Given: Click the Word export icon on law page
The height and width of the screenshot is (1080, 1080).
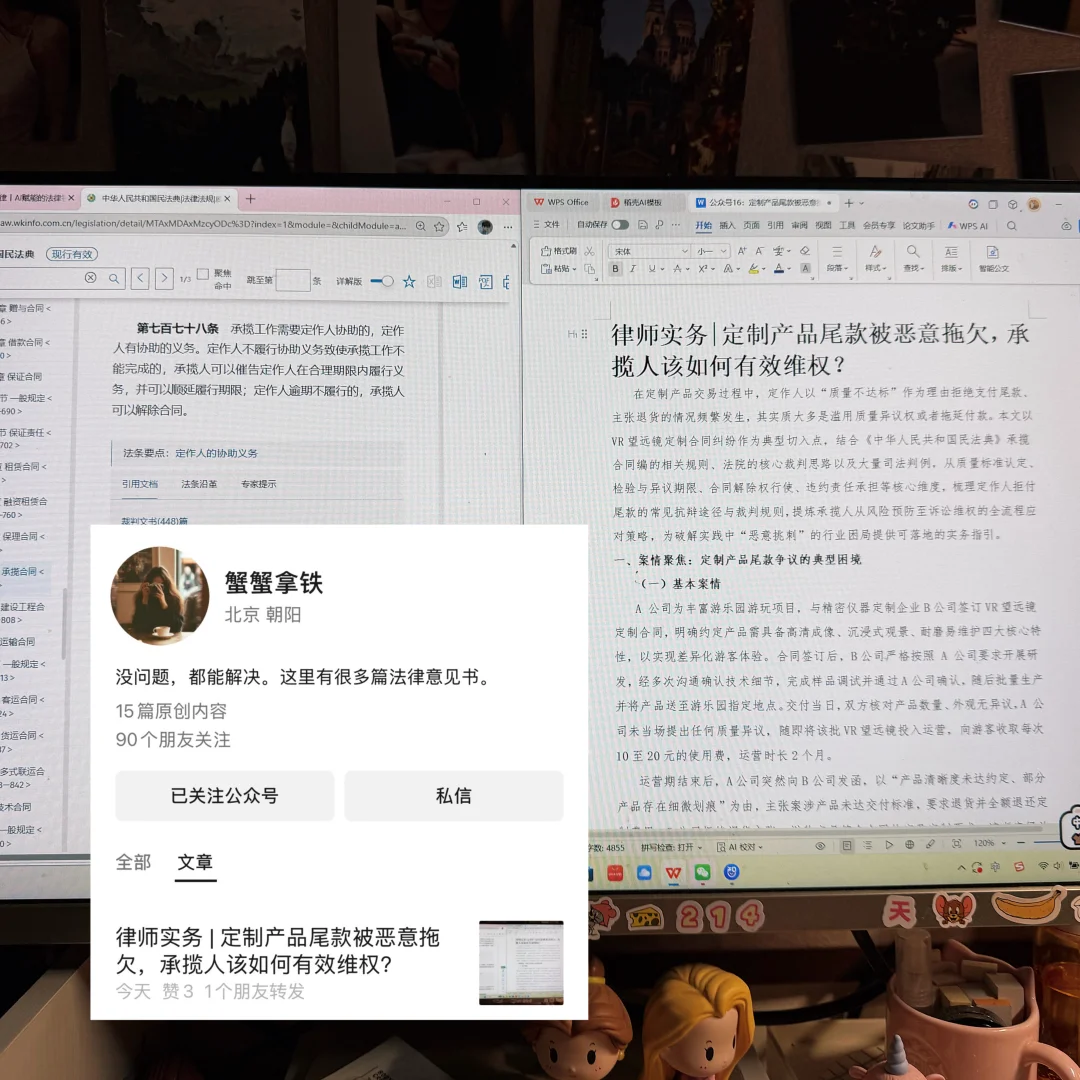Looking at the screenshot, I should coord(459,281).
